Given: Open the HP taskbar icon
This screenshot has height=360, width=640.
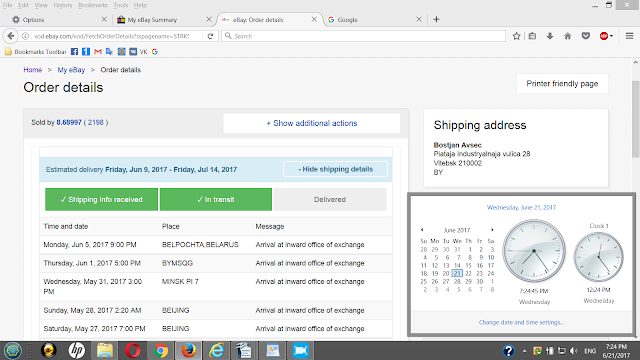Looking at the screenshot, I should (x=76, y=351).
